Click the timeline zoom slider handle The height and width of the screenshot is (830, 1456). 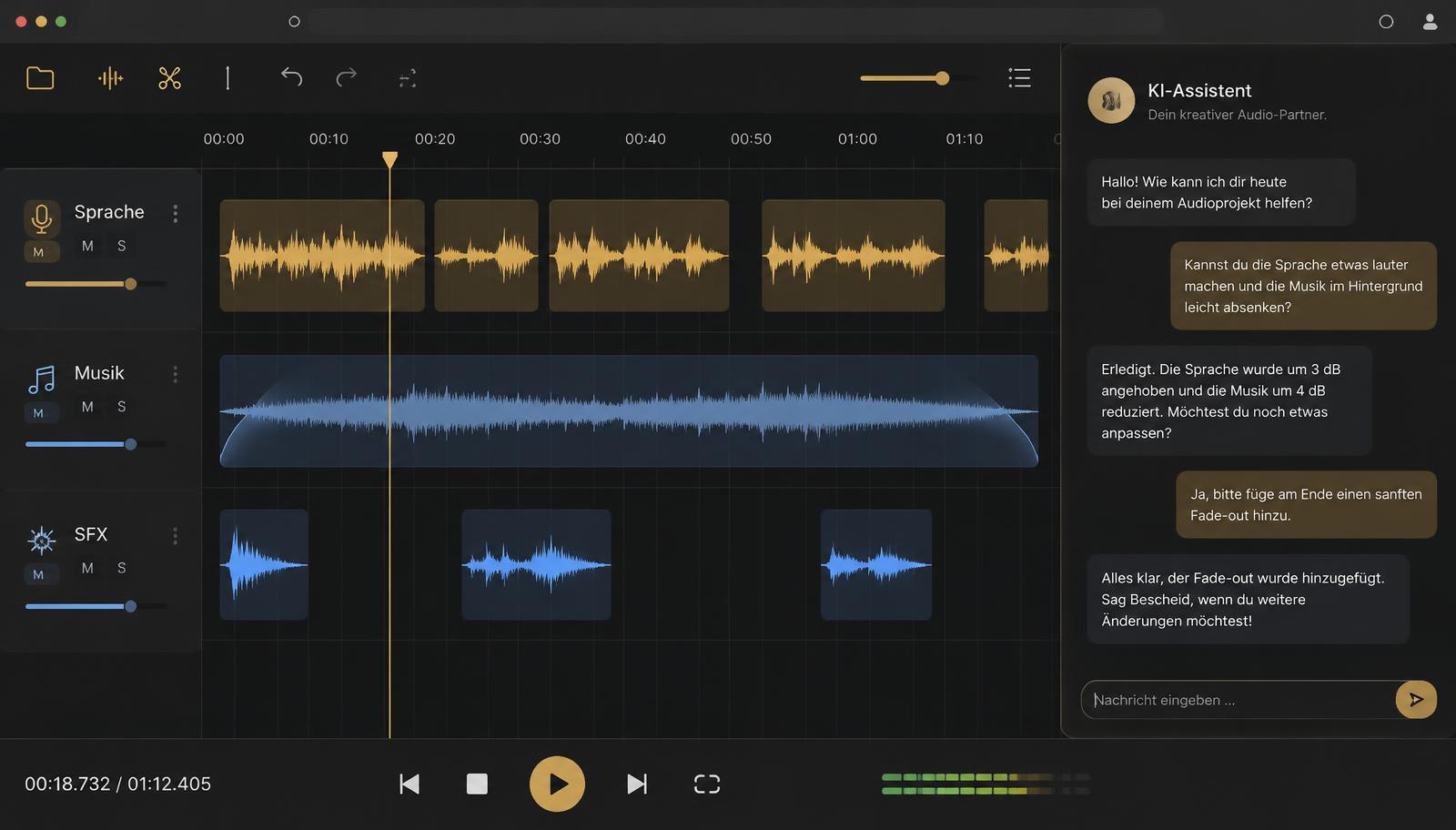point(942,78)
